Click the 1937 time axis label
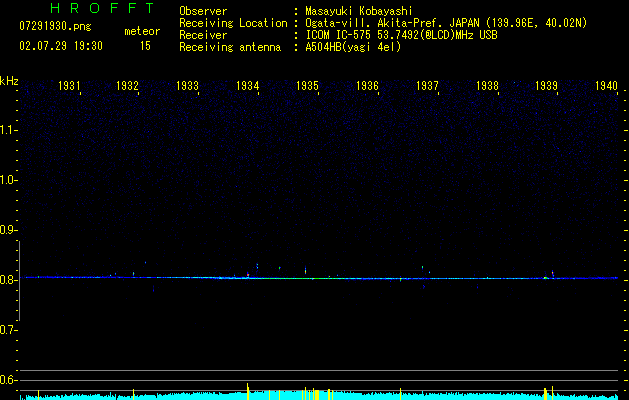 [427, 85]
